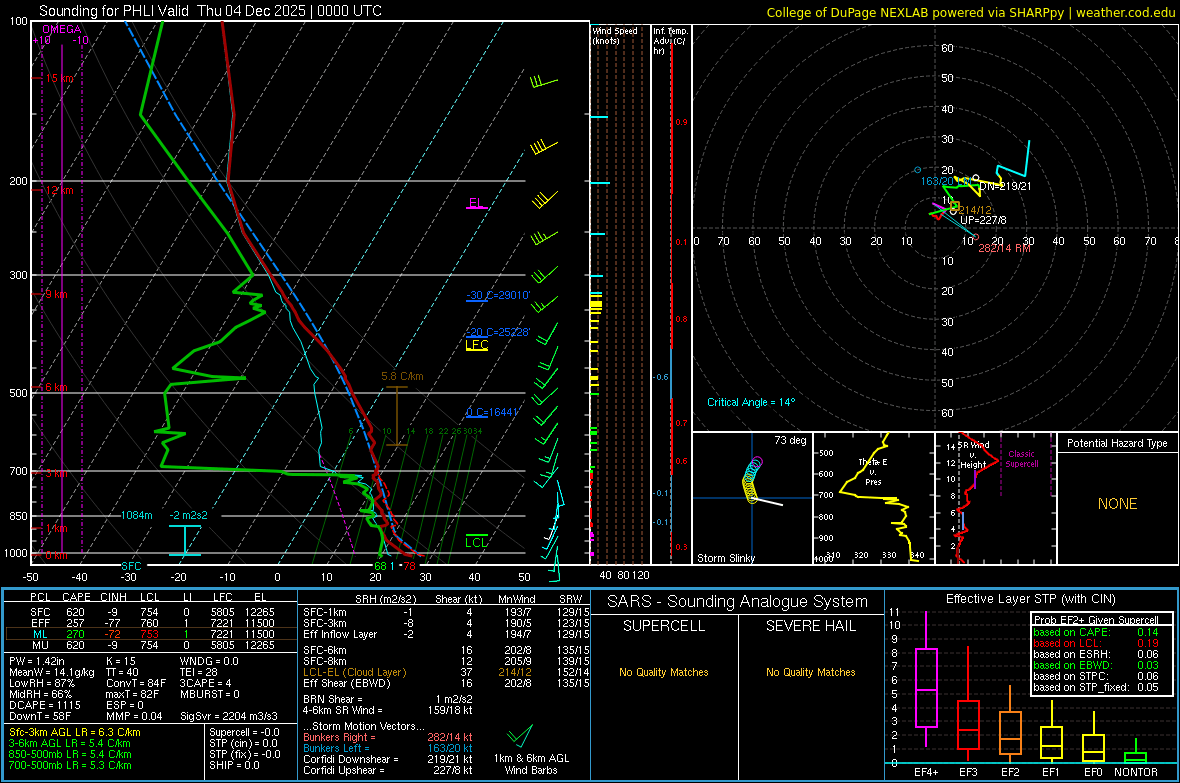The width and height of the screenshot is (1180, 783).
Task: Click the 'based on STP_fixed:' row
Action: (x=1096, y=687)
